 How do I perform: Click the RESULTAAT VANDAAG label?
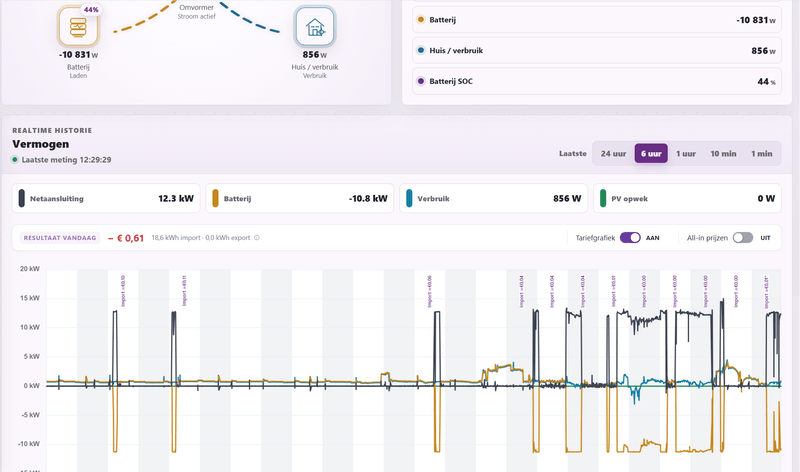(x=60, y=238)
